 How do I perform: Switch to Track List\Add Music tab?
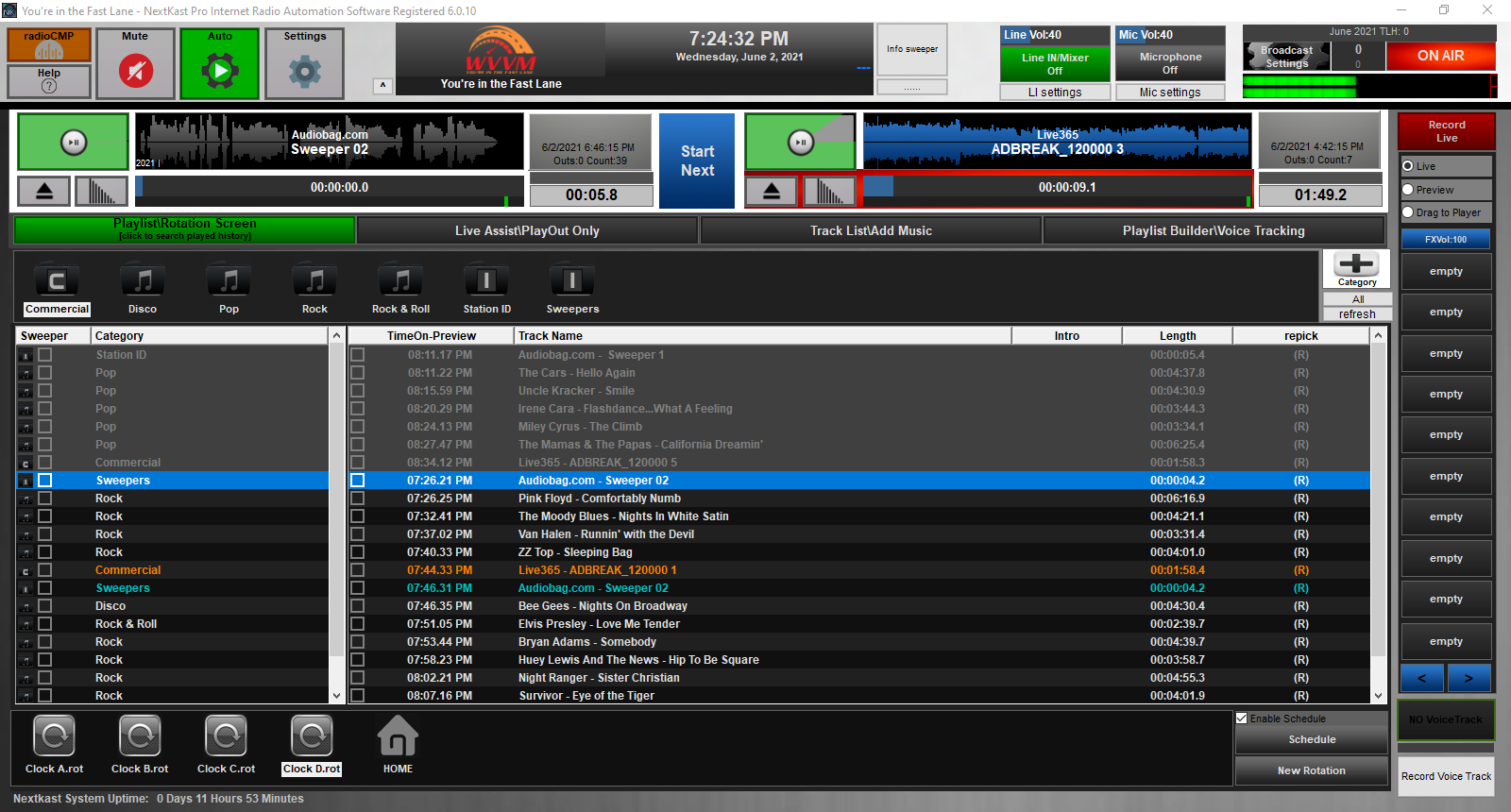(871, 230)
